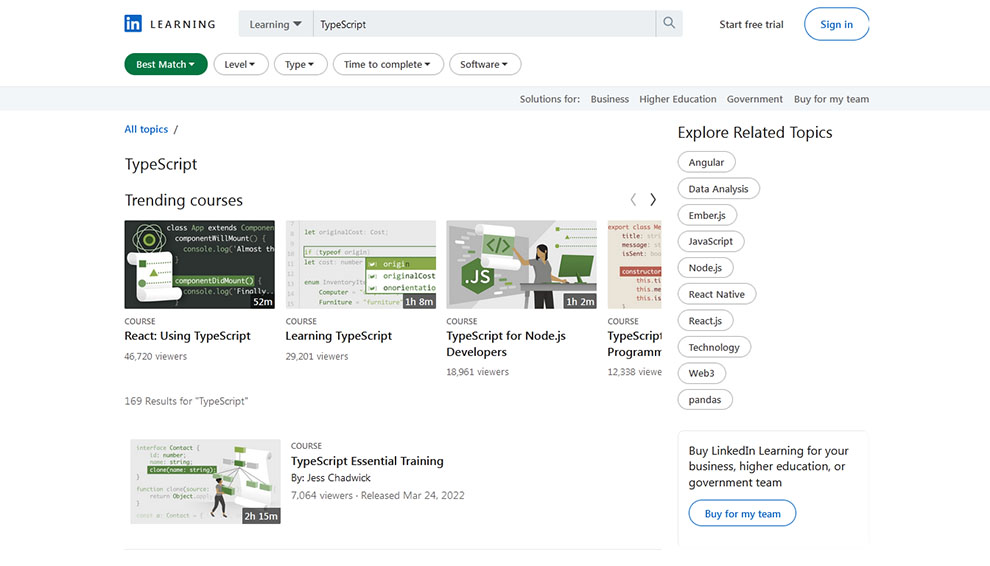Open TypeScript Essential Training thumbnail
990x566 pixels.
[x=205, y=481]
